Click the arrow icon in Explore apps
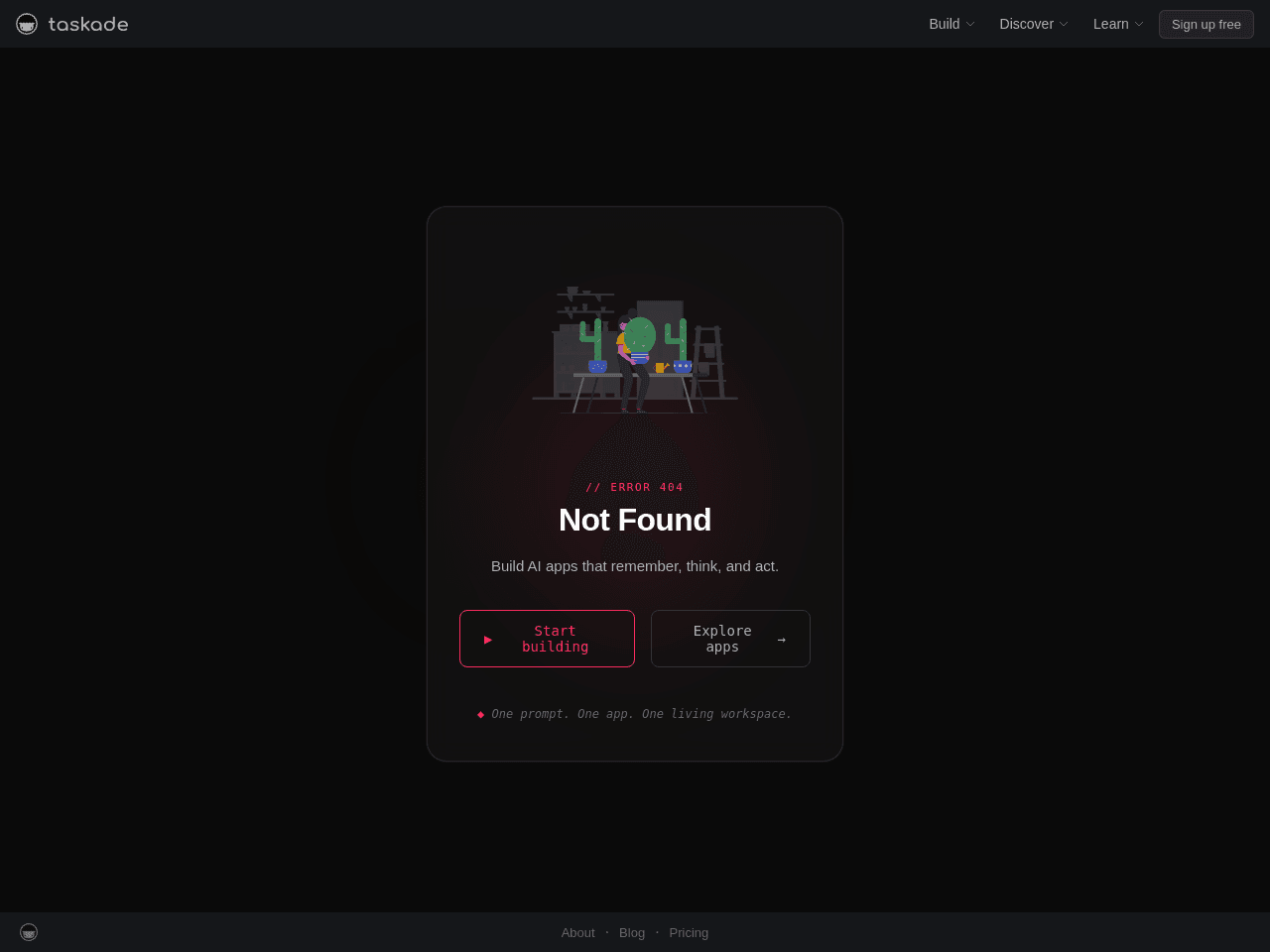The image size is (1270, 952). (x=781, y=640)
